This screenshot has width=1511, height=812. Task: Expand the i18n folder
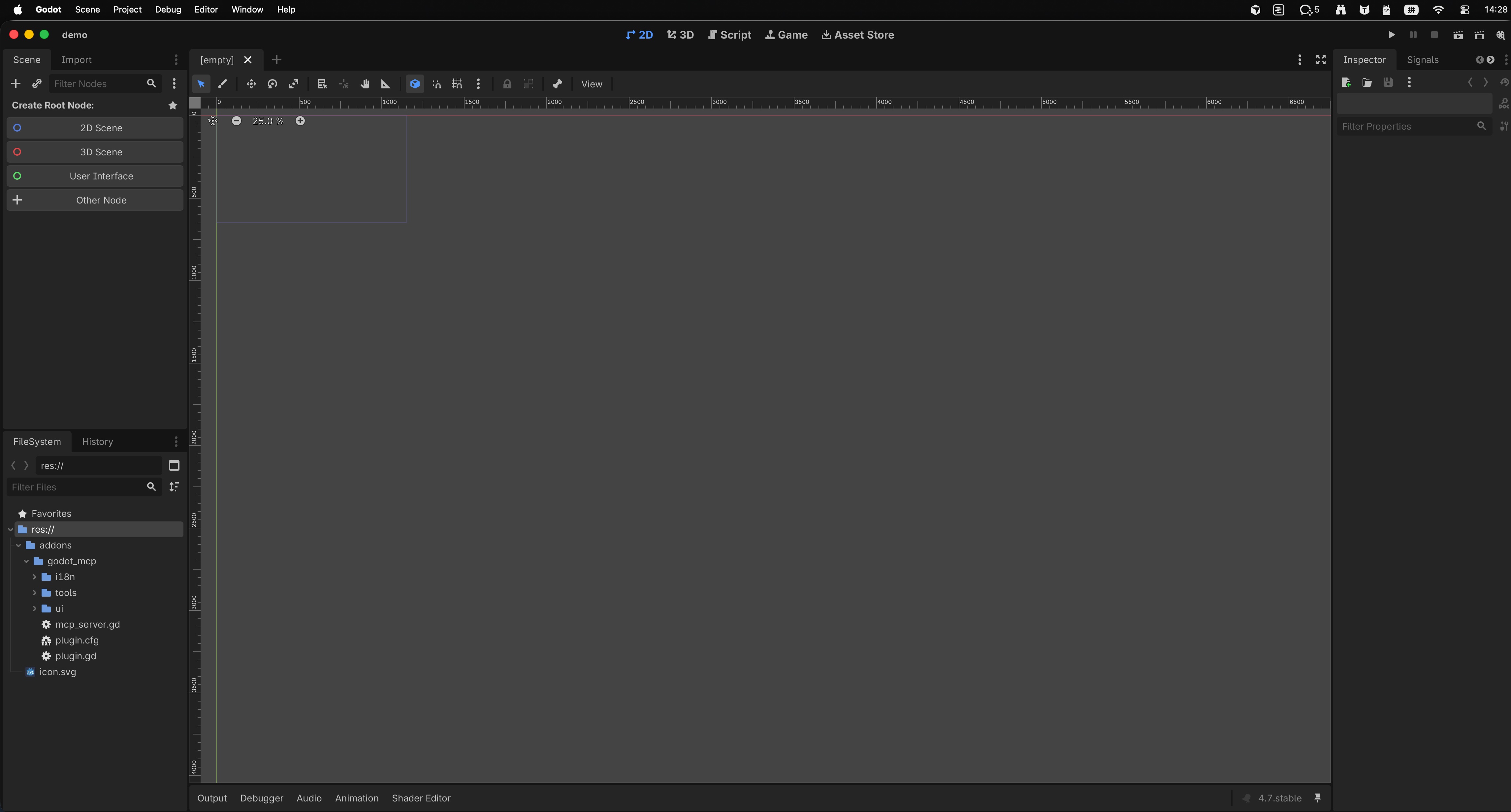coord(35,577)
